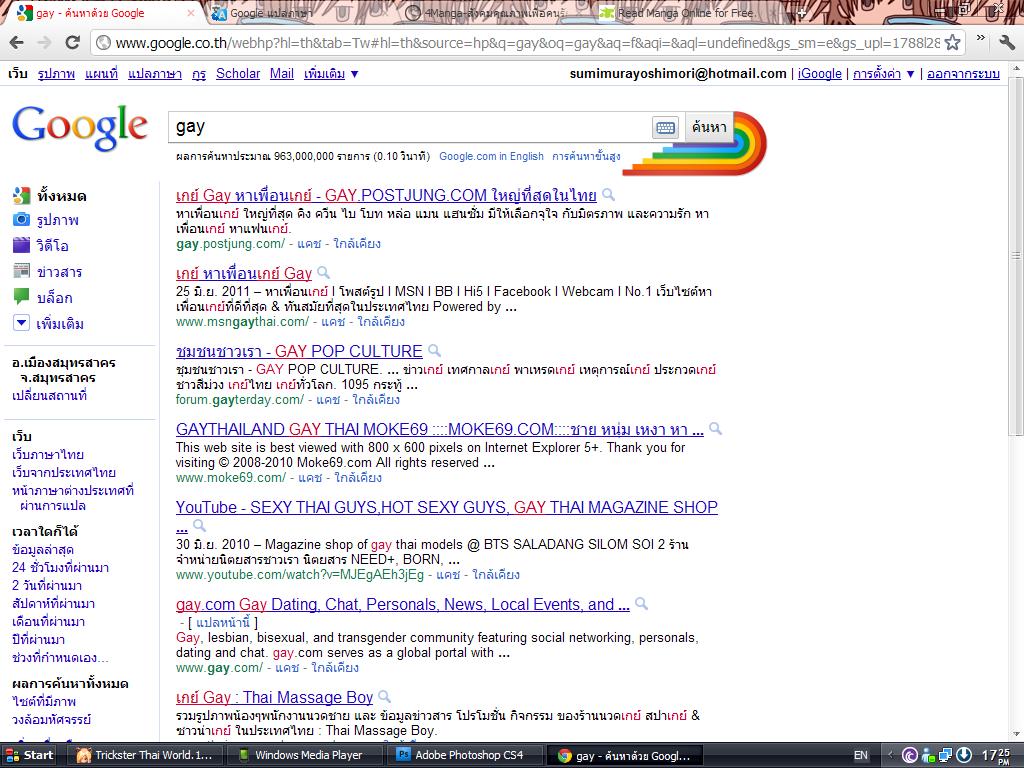Open รูปภาพ link in top navigation
Screen dimensions: 1024x768
(56, 74)
